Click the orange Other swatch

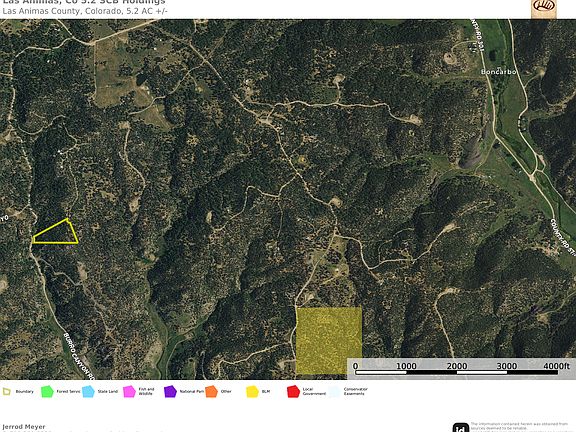(x=212, y=392)
